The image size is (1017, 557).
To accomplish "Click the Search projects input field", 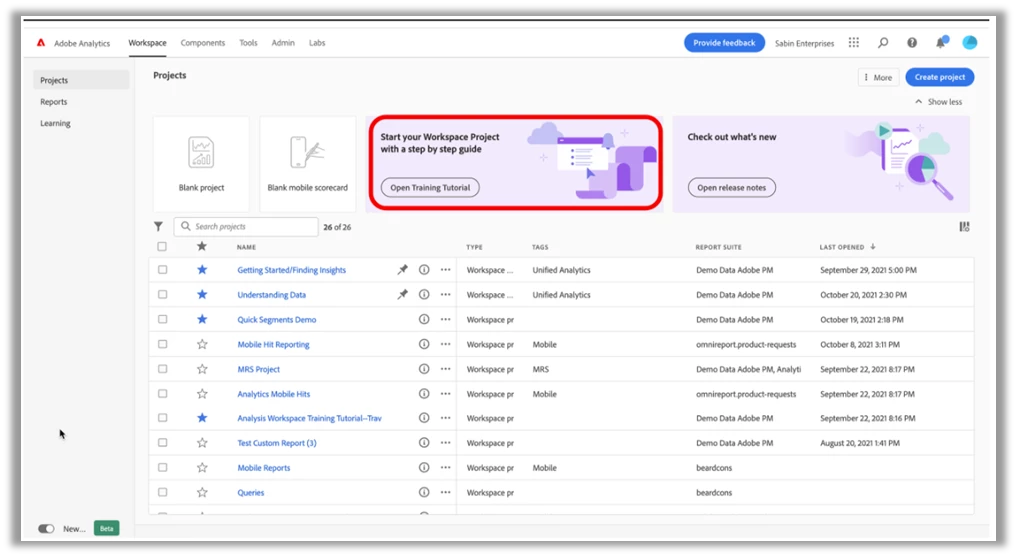I will 246,226.
